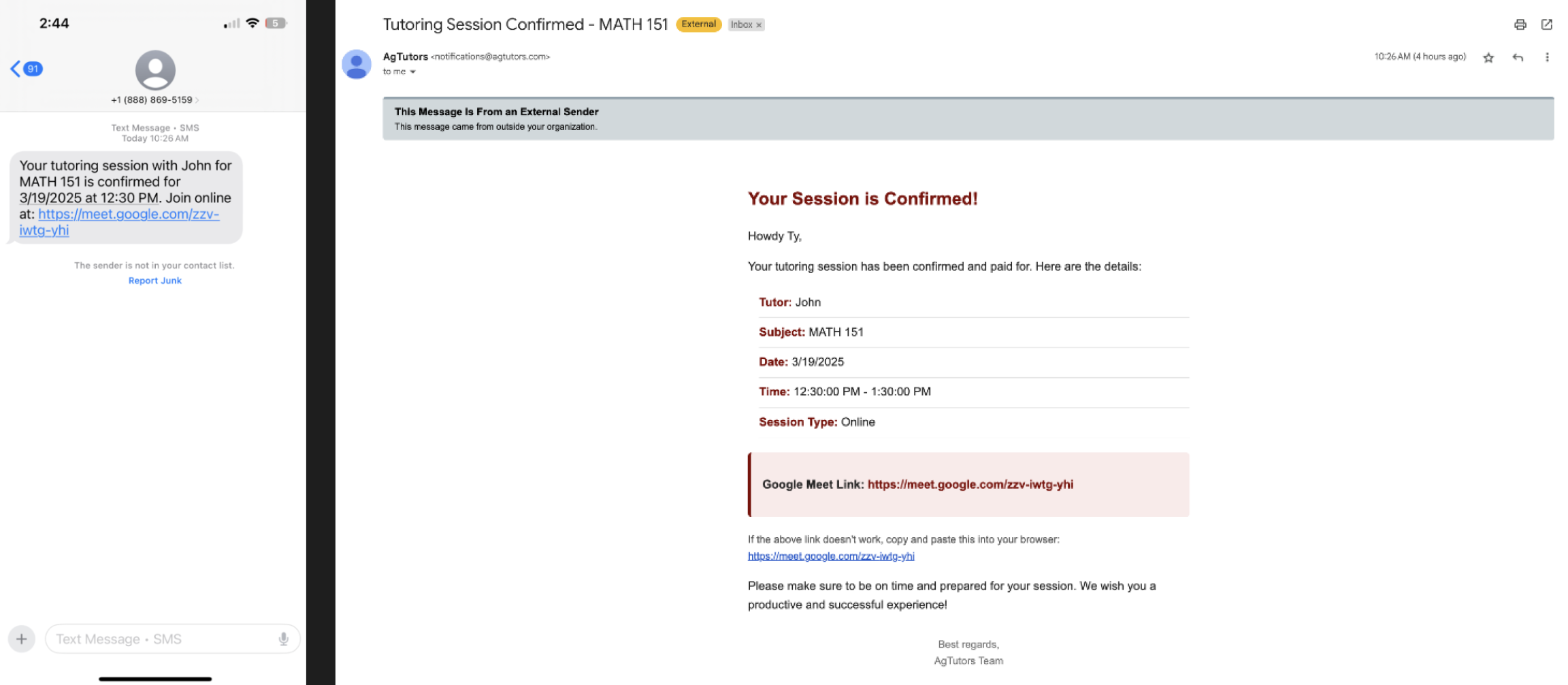Focus the Text Message SMS input field
The width and height of the screenshot is (1568, 685).
click(x=172, y=639)
